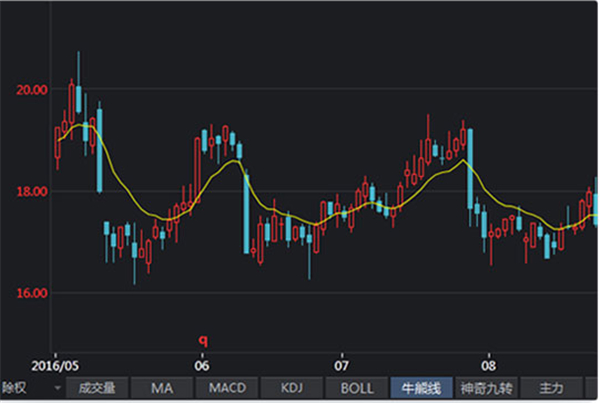Select the 主力 tab

551,387
